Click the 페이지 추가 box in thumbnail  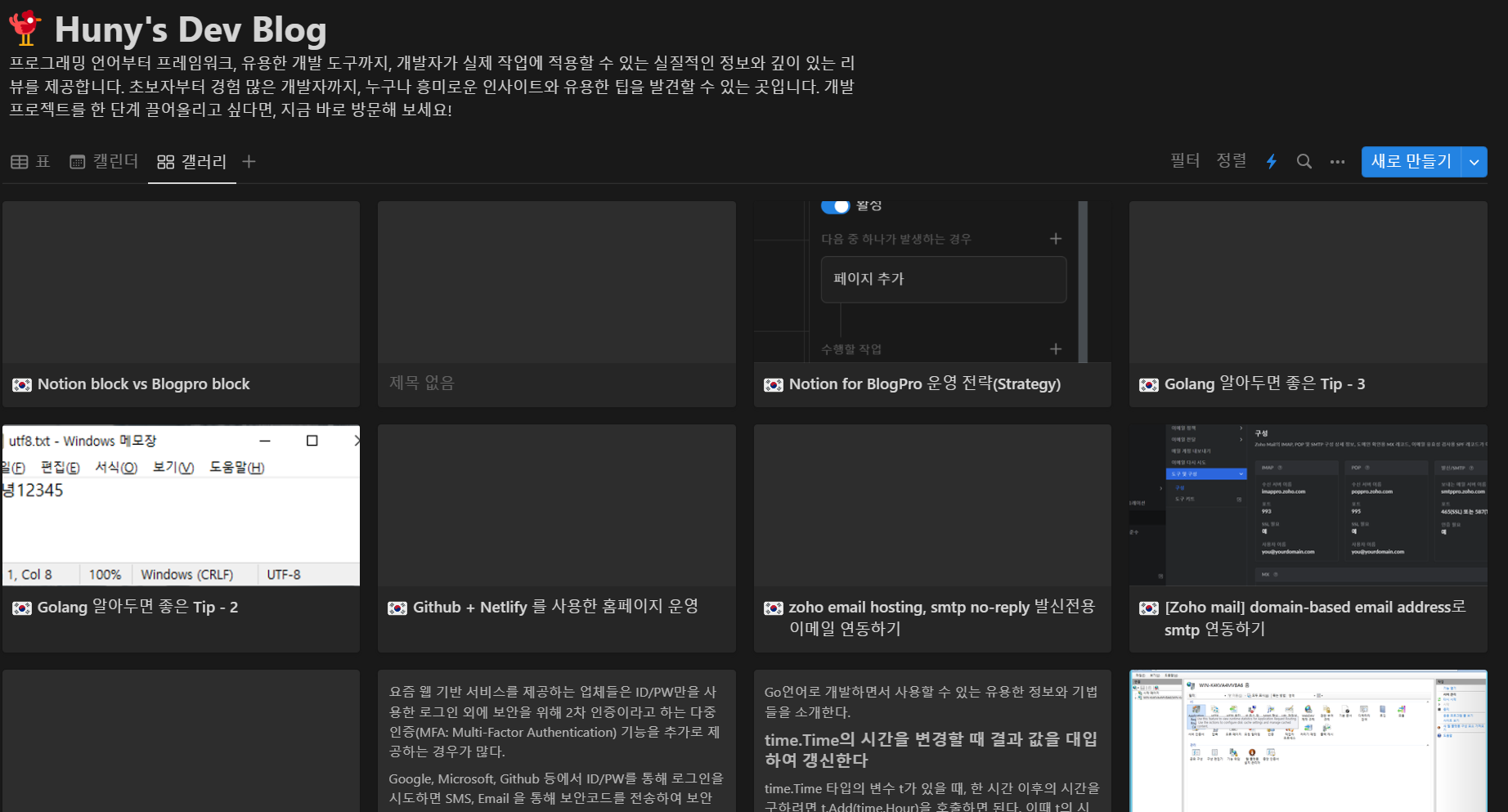[944, 279]
